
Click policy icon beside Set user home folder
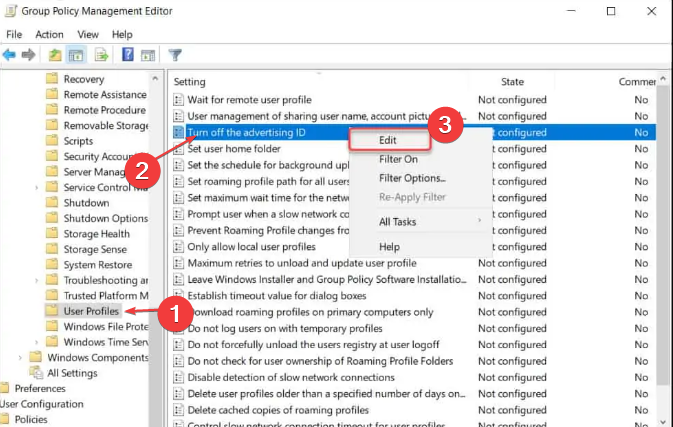(x=178, y=148)
